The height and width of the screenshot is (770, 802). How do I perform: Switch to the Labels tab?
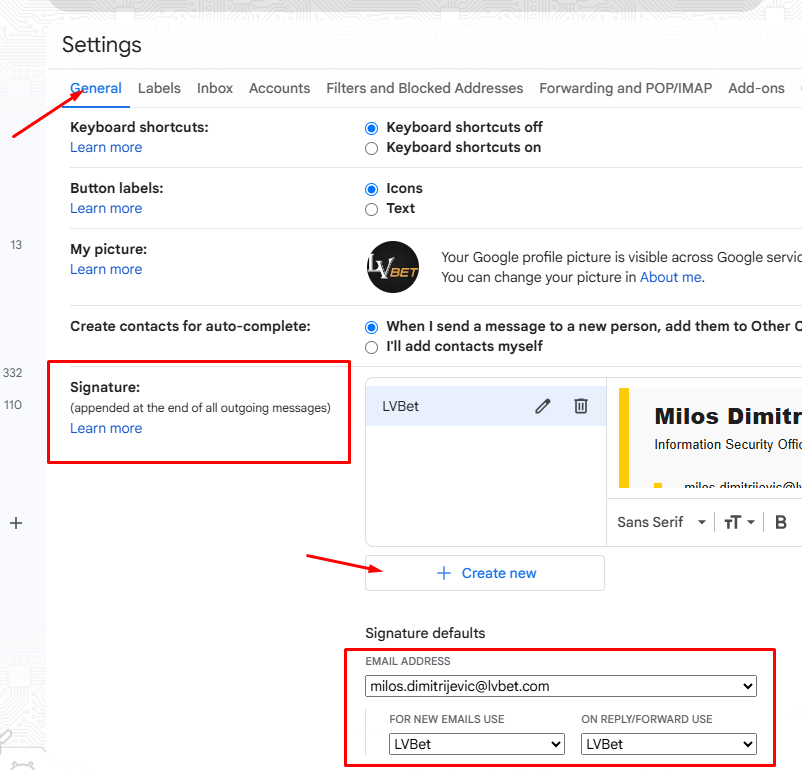pos(159,88)
